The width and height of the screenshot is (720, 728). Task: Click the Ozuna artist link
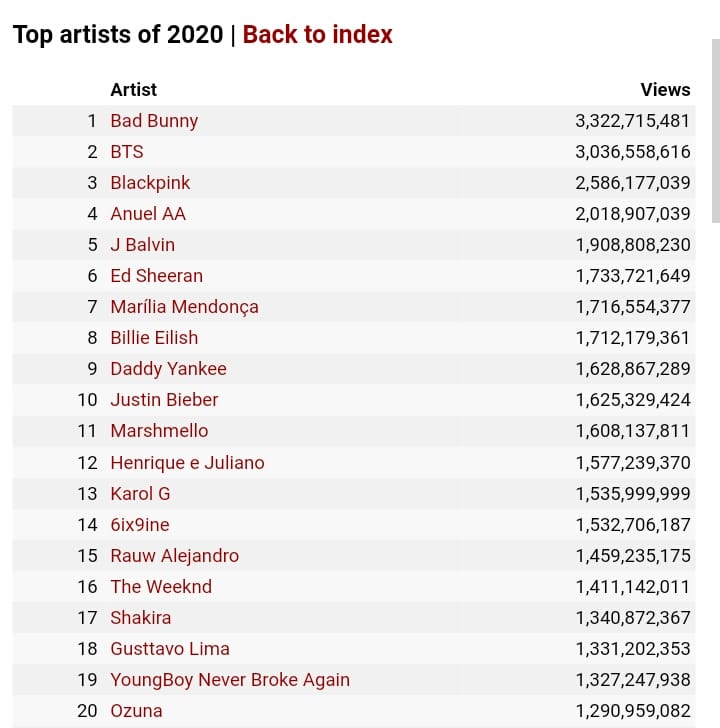click(x=136, y=711)
